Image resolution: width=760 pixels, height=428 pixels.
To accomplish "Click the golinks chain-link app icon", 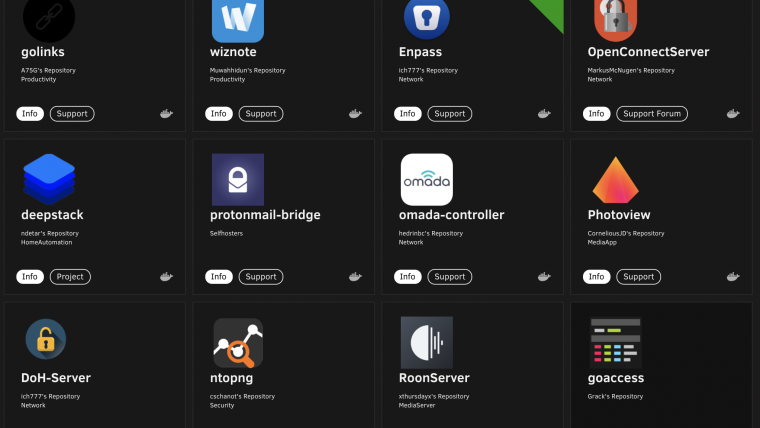I will tap(49, 19).
